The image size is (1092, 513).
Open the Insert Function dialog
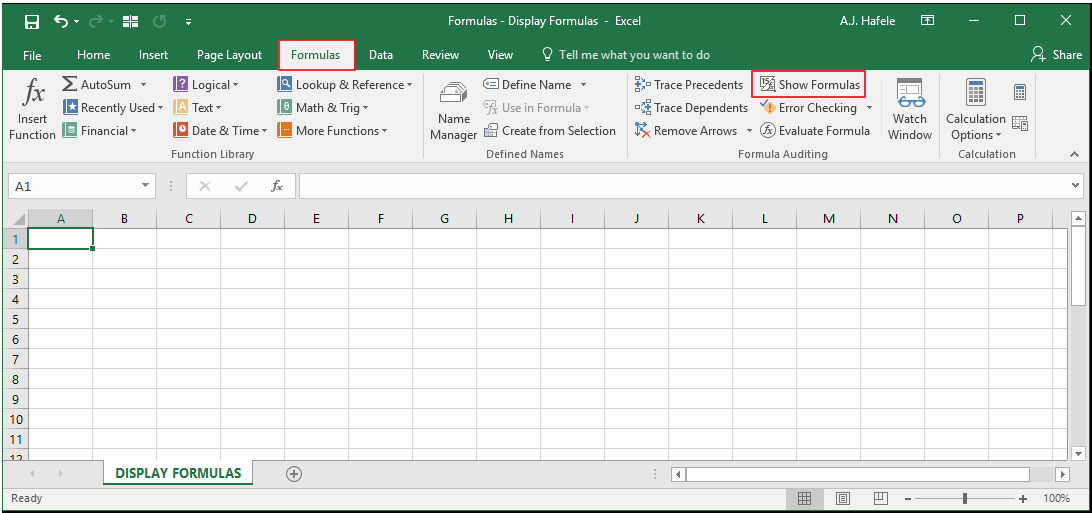(x=32, y=109)
